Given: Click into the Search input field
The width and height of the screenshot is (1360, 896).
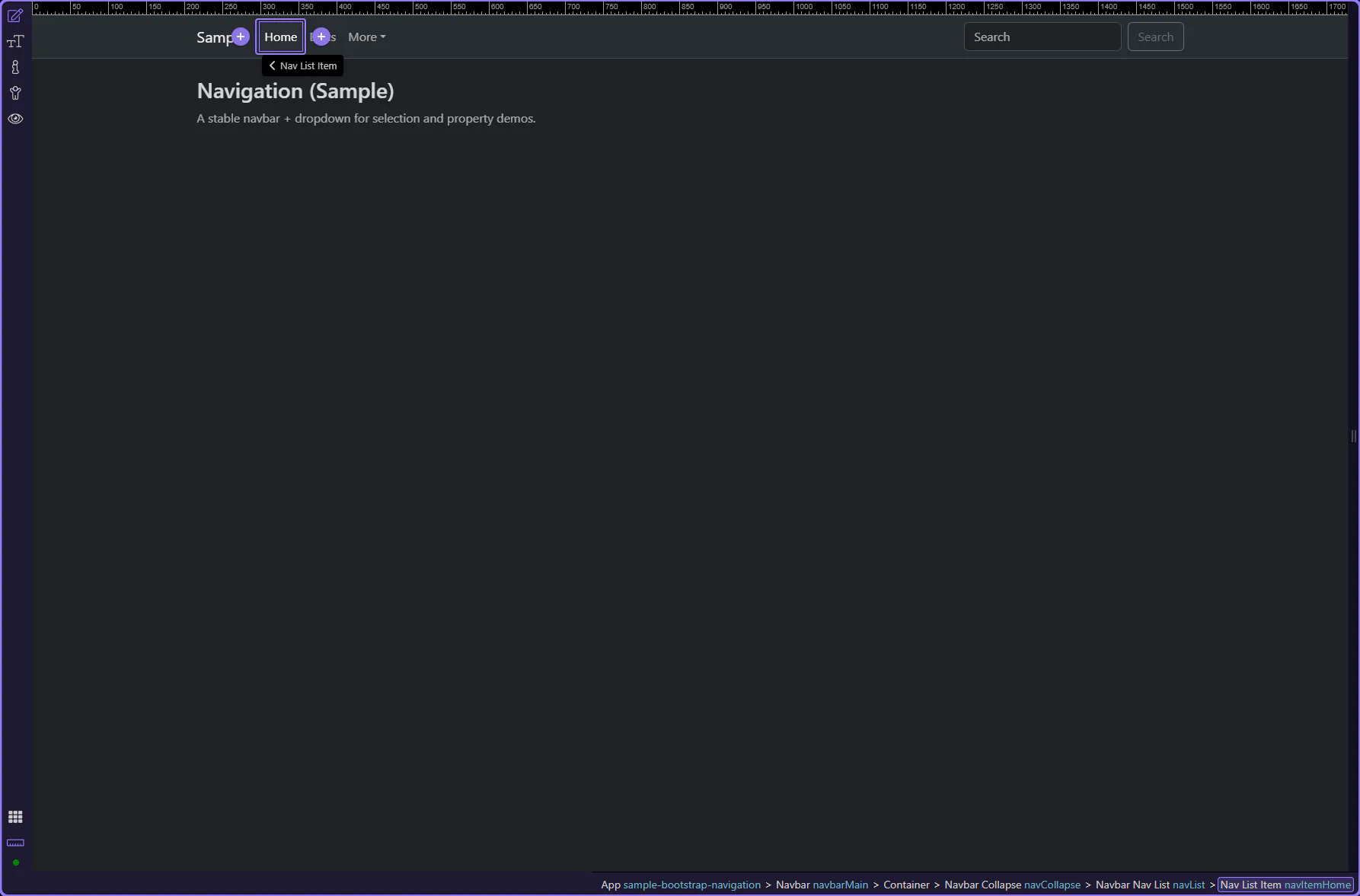Looking at the screenshot, I should pos(1042,37).
